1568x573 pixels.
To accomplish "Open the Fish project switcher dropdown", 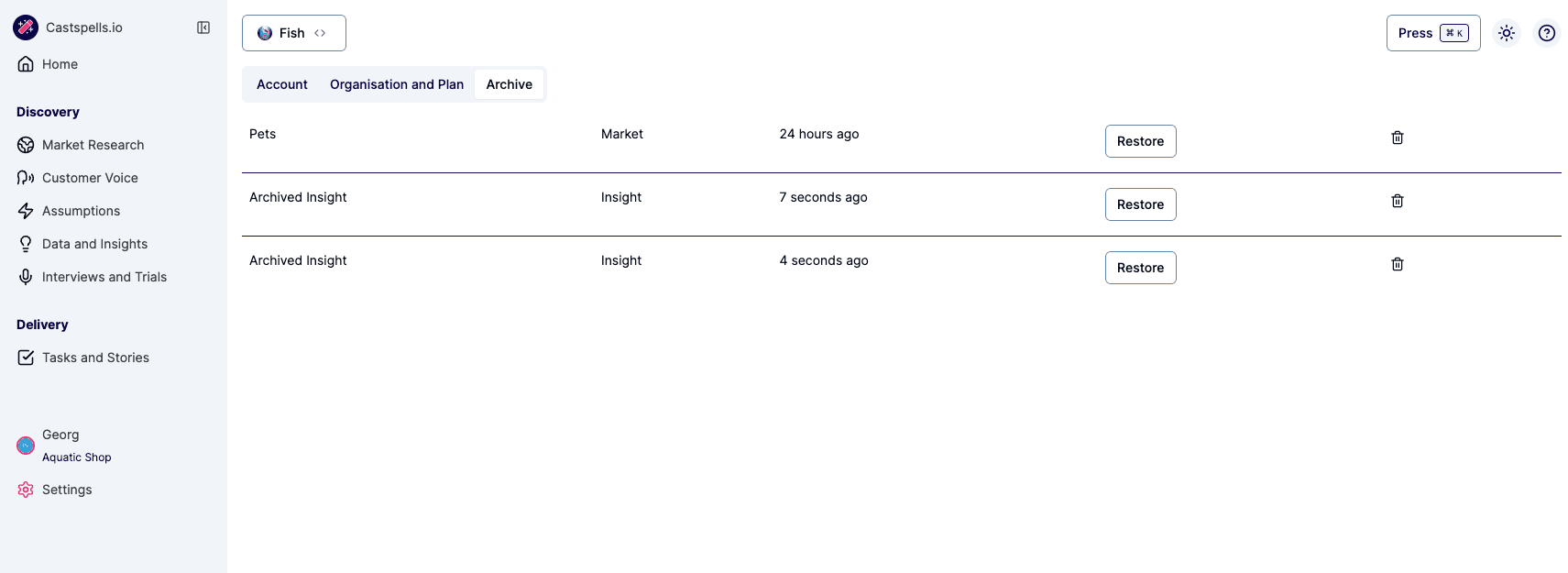I will coord(293,33).
